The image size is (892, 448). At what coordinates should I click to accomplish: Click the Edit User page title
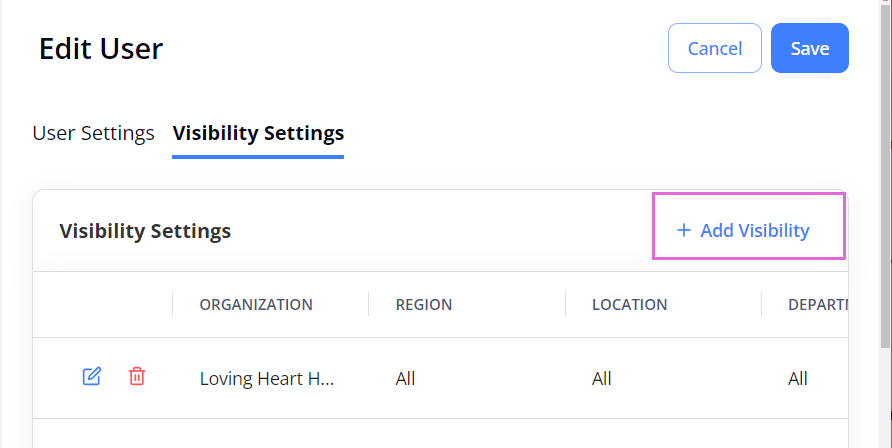(x=101, y=48)
